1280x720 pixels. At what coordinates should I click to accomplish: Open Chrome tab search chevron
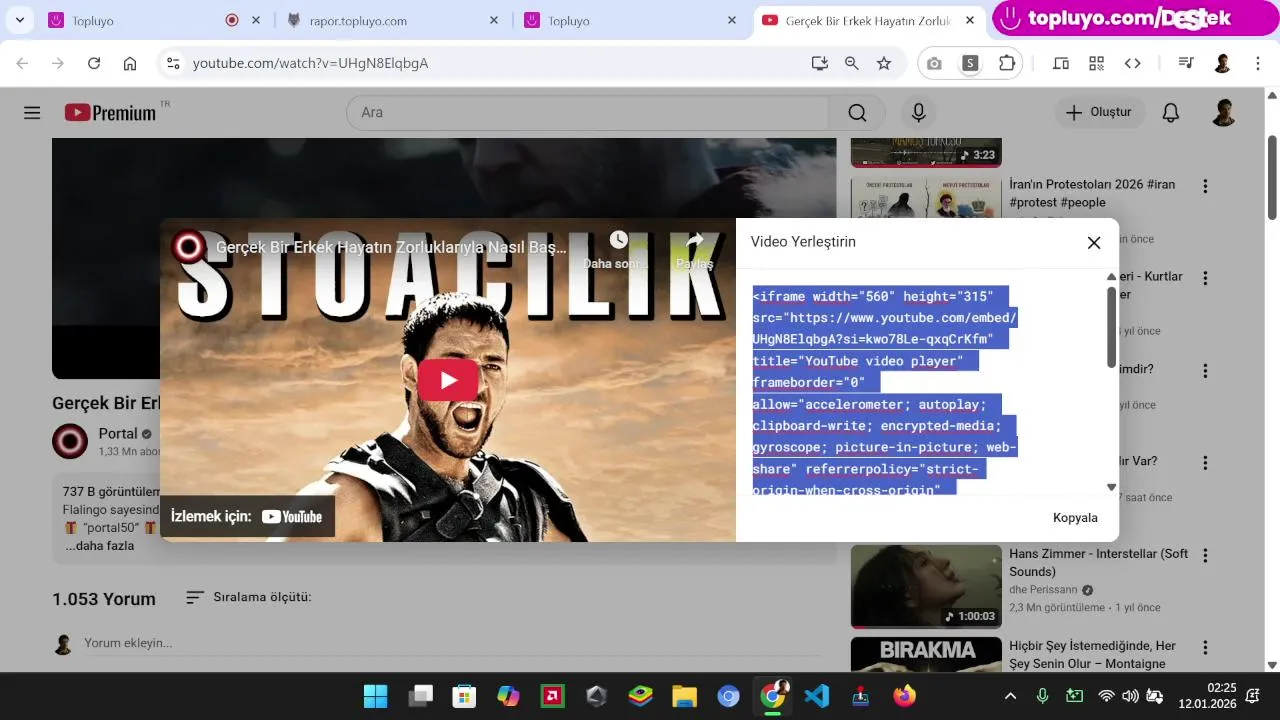[x=19, y=20]
